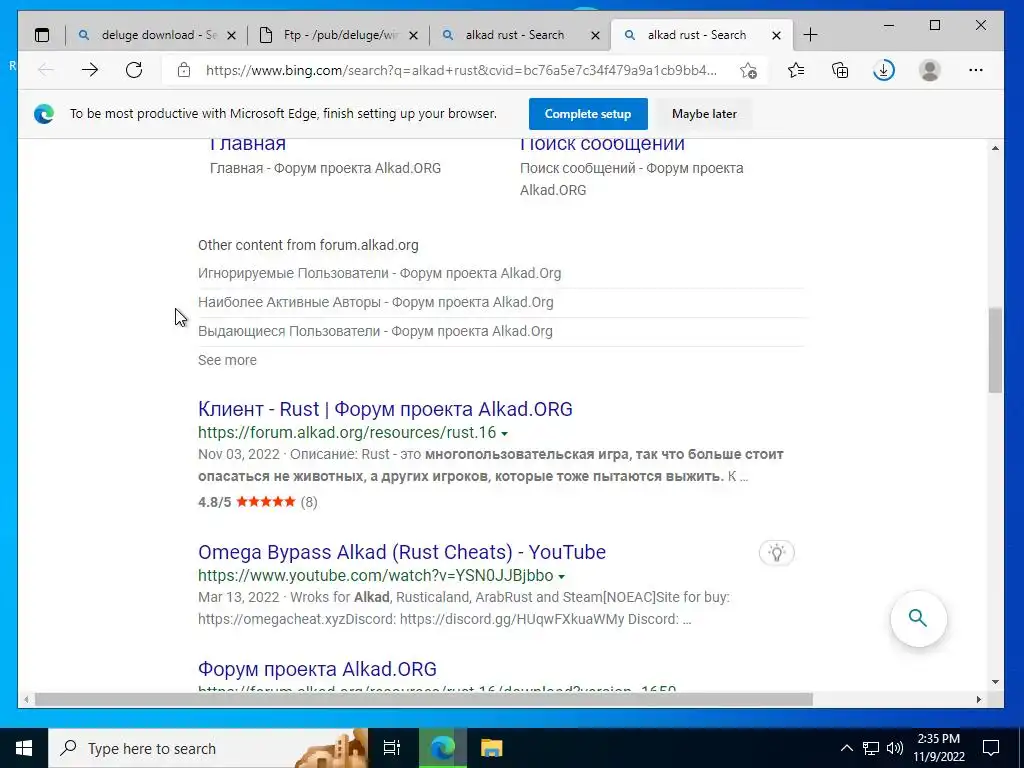This screenshot has width=1024, height=768.
Task: Open the Поиск сообщений link
Action: [602, 144]
